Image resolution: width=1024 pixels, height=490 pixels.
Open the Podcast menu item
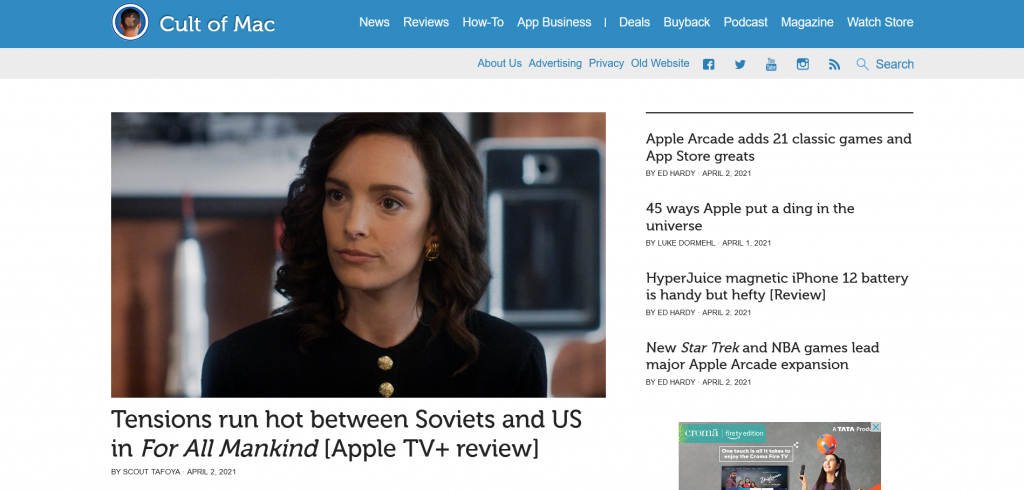tap(745, 22)
